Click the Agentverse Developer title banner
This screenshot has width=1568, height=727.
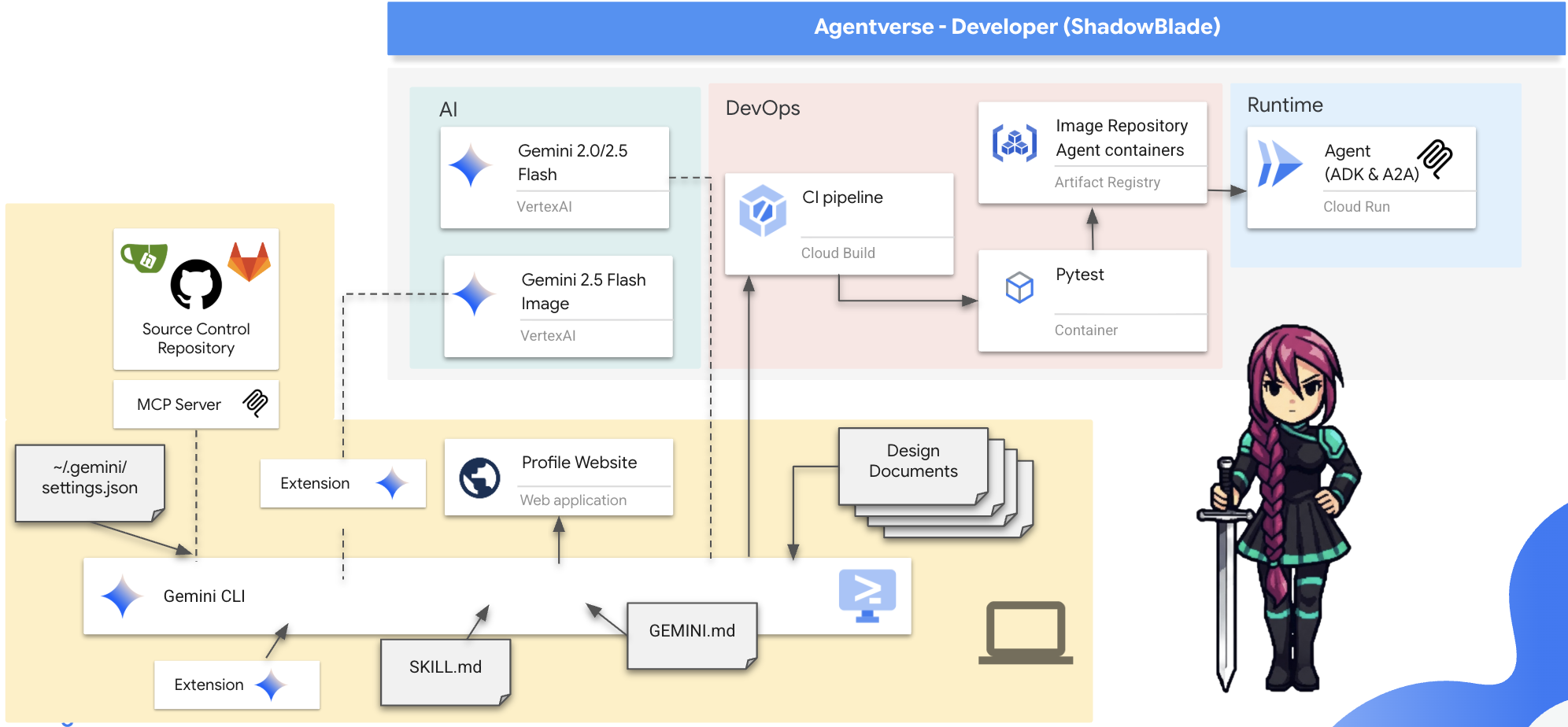(x=975, y=28)
